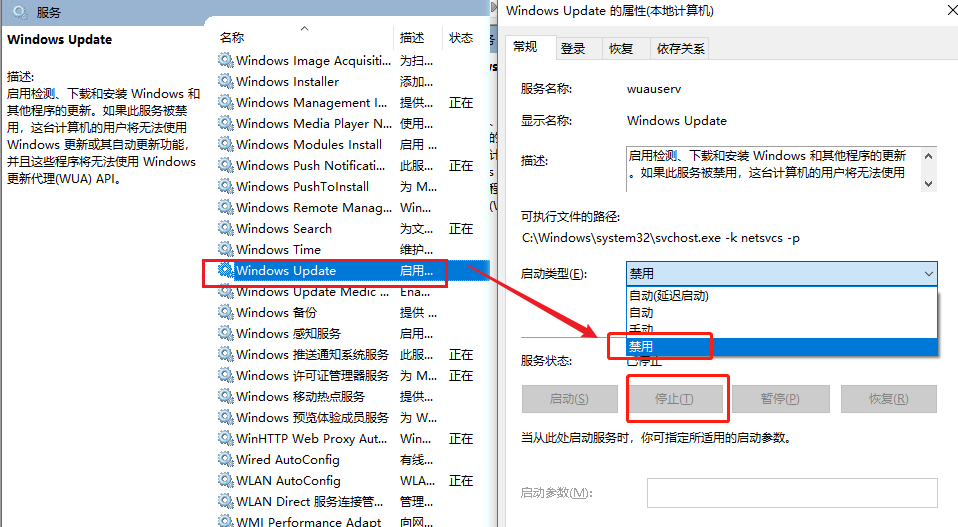The image size is (958, 527).
Task: Click gear icon beside Windows Time
Action: click(226, 249)
